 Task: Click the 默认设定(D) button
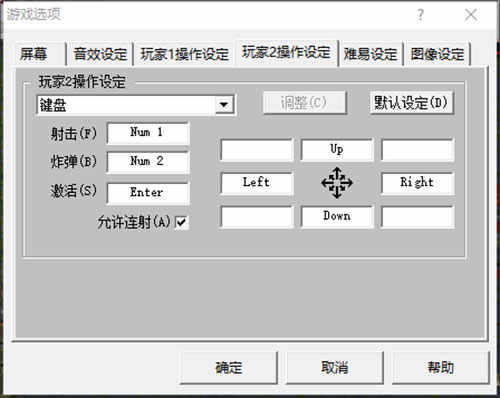tap(411, 103)
